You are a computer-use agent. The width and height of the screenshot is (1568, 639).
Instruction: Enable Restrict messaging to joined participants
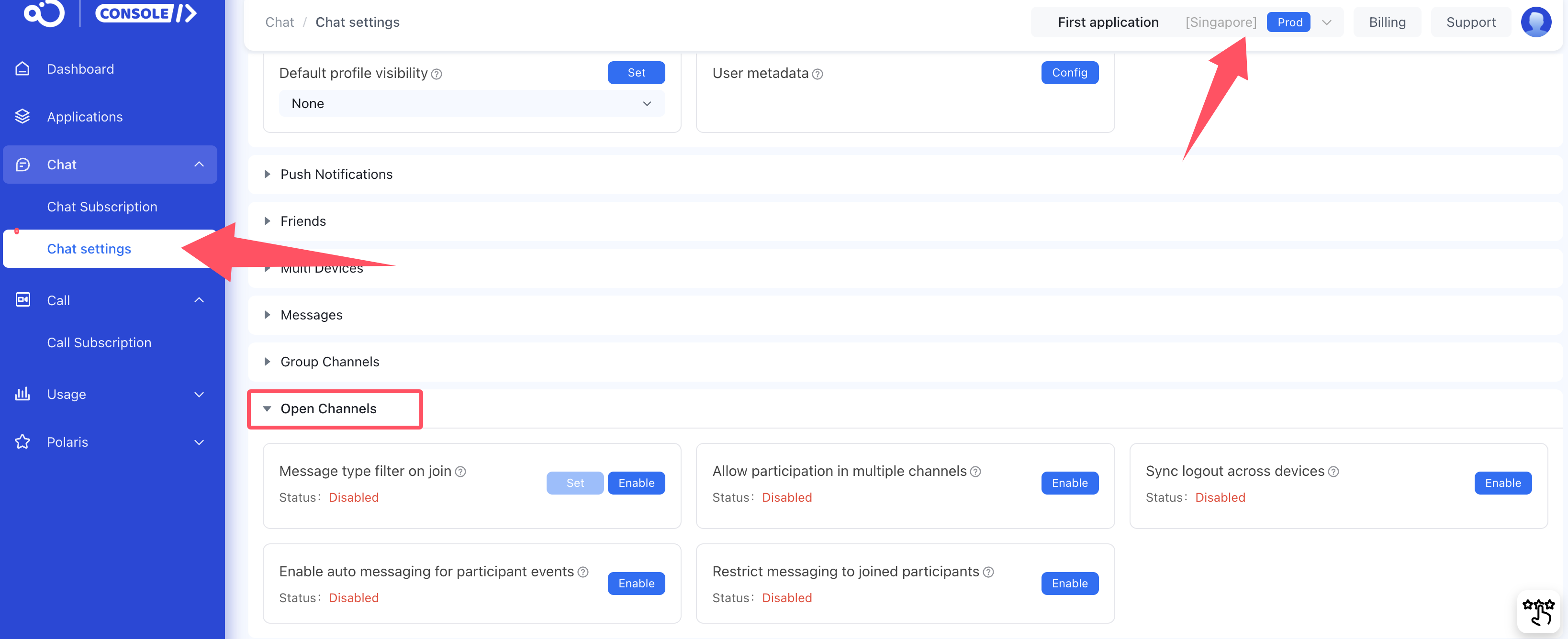pos(1069,583)
